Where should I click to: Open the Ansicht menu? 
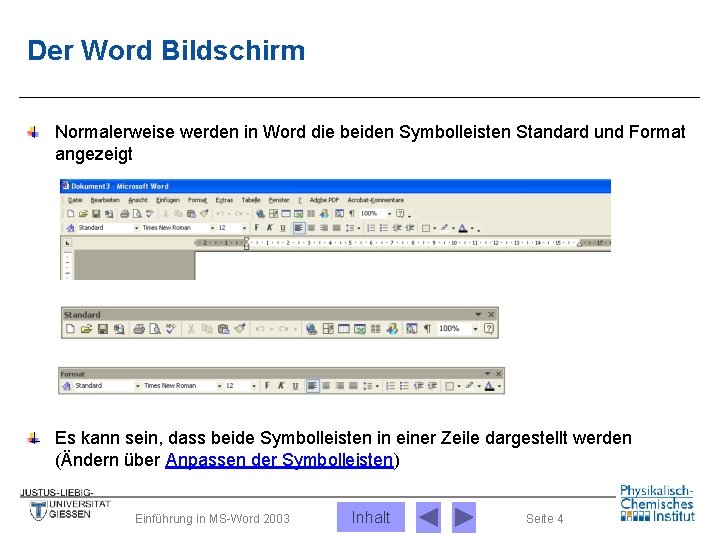138,200
